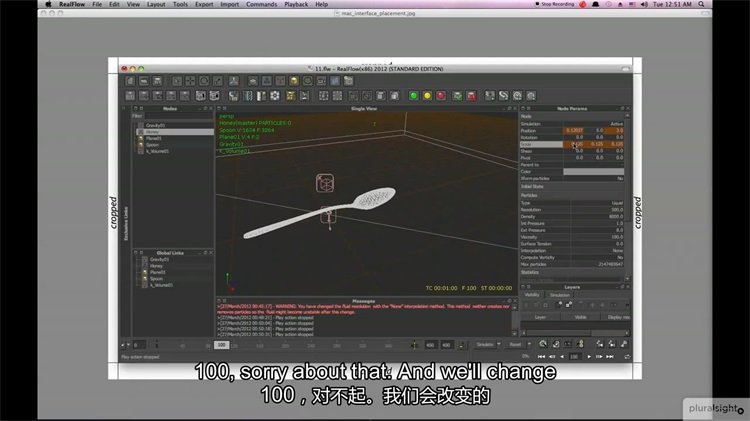Switch to the Visibility tab in Layers
750x421 pixels.
click(x=532, y=295)
